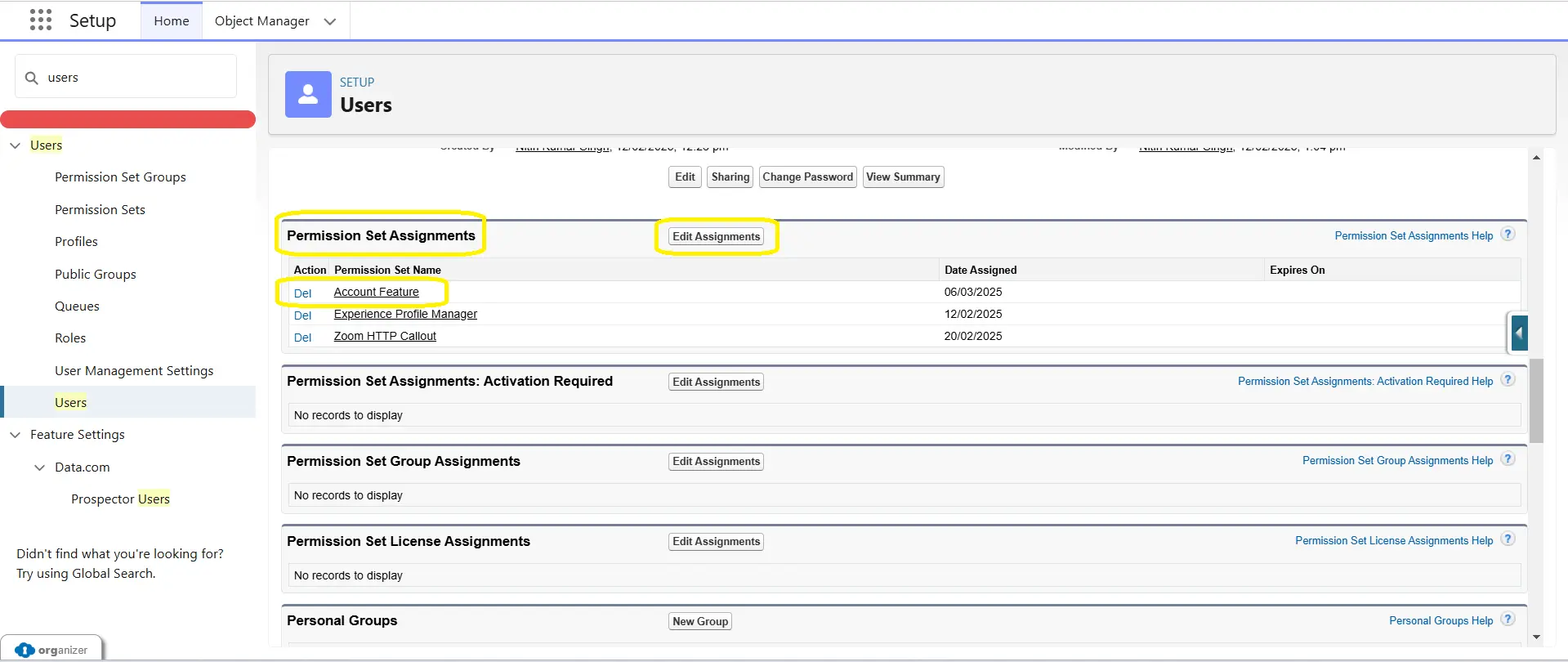The image size is (1568, 662).
Task: Open Public Groups in sidebar
Action: click(x=96, y=275)
